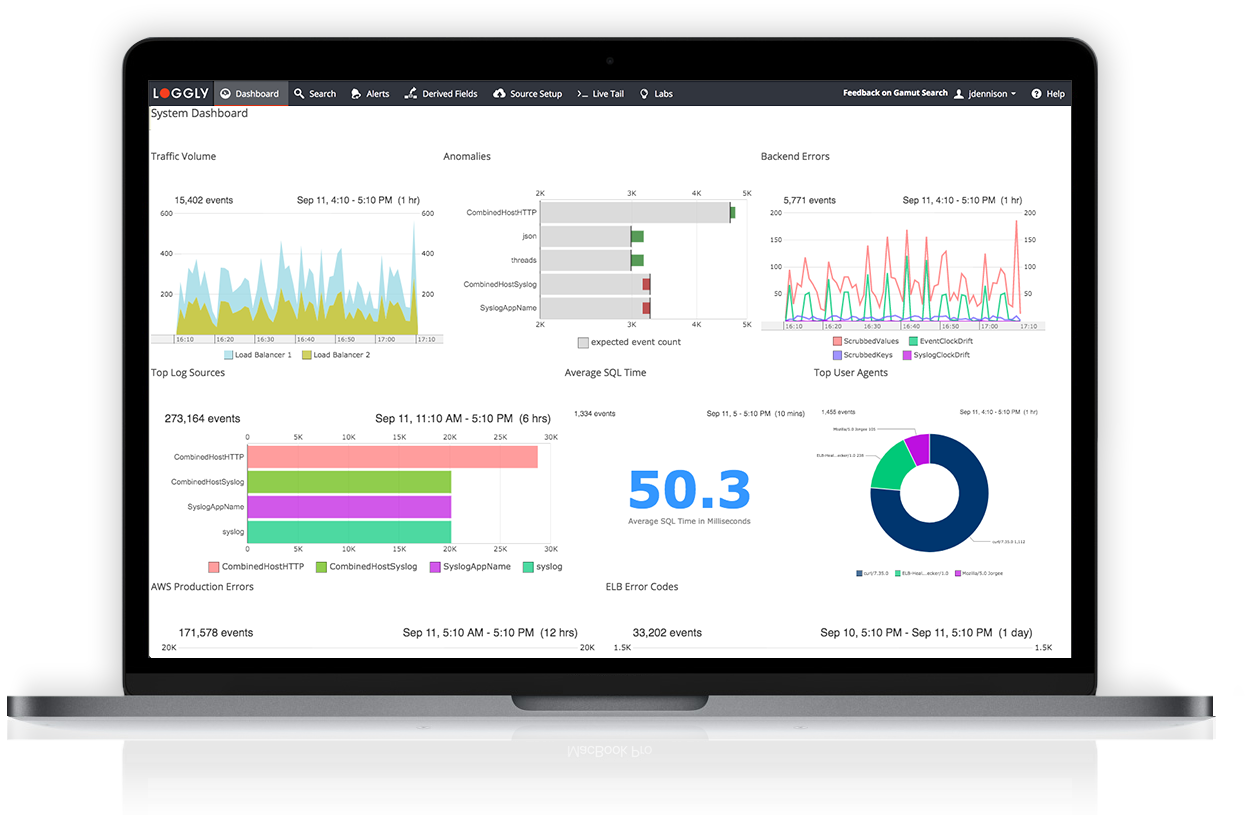
Task: Click the green CombinedHostSyslog bar in Top Log Sources
Action: [349, 482]
